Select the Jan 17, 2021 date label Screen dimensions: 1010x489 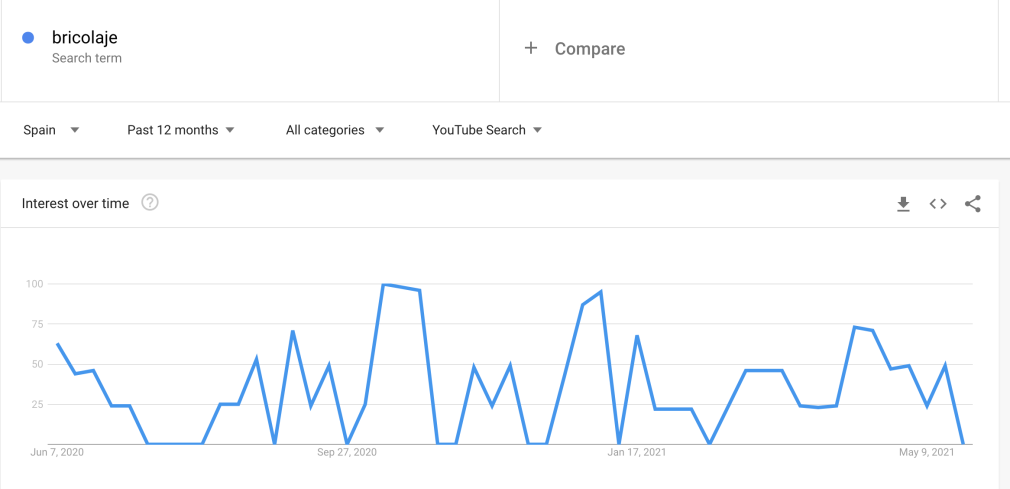point(637,453)
